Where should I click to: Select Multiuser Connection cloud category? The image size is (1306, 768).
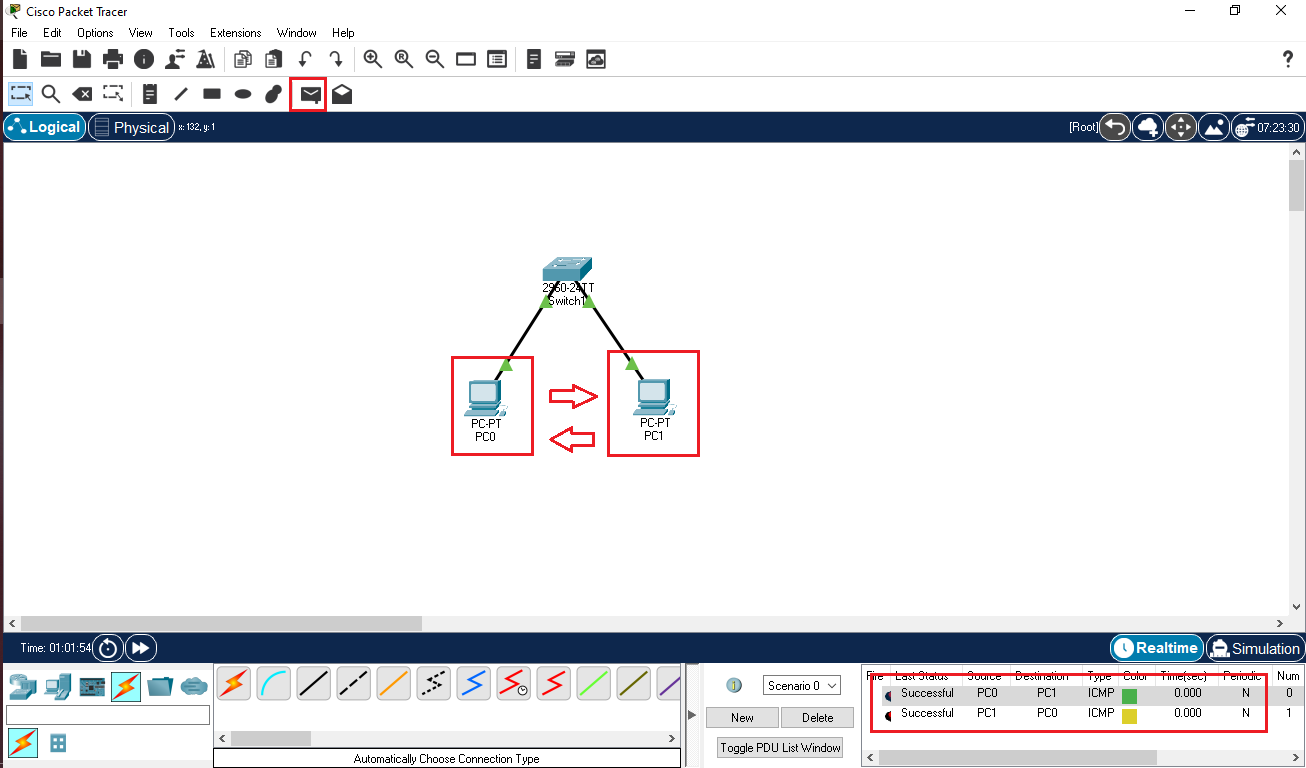(x=194, y=686)
